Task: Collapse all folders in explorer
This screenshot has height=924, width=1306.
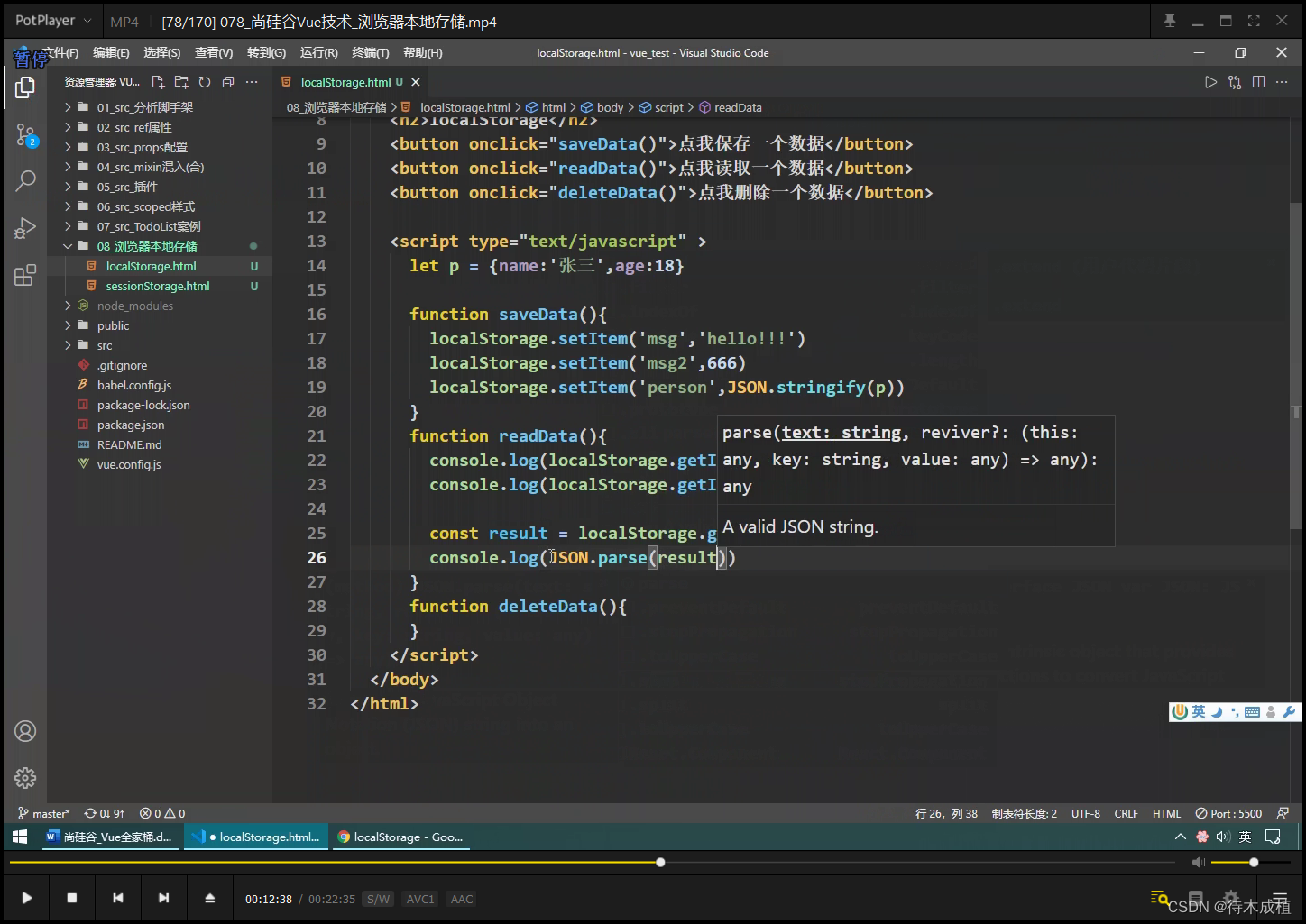Action: (228, 82)
